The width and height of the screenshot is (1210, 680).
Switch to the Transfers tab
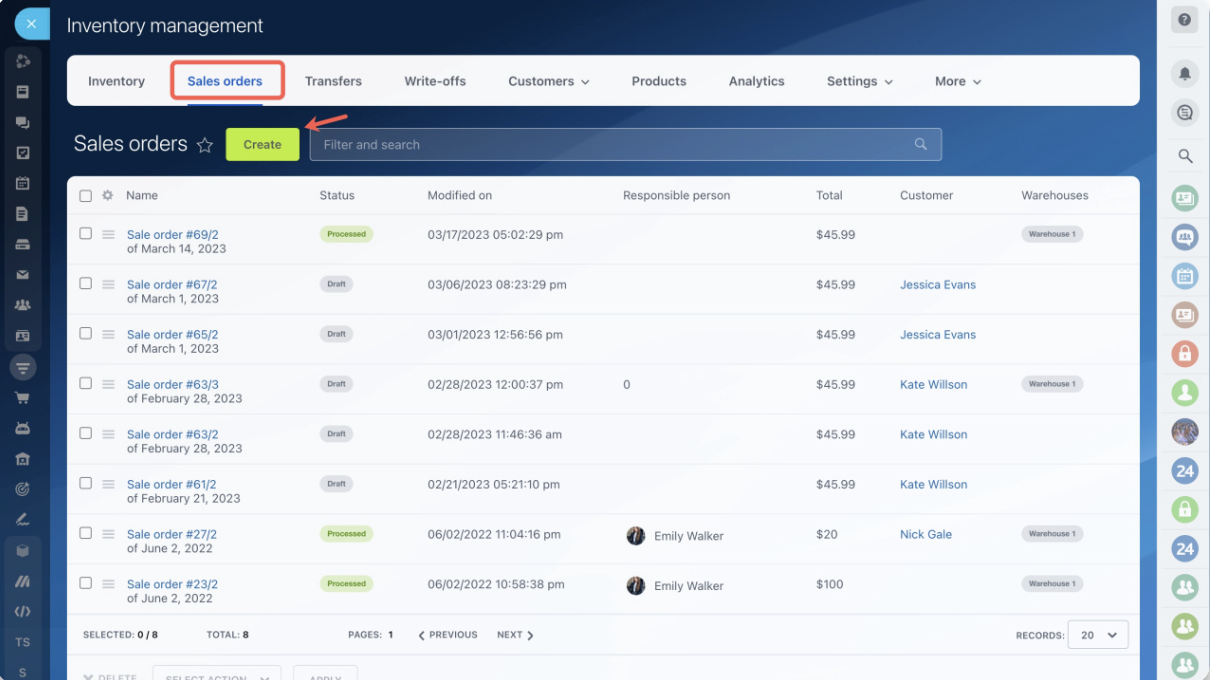pos(333,81)
